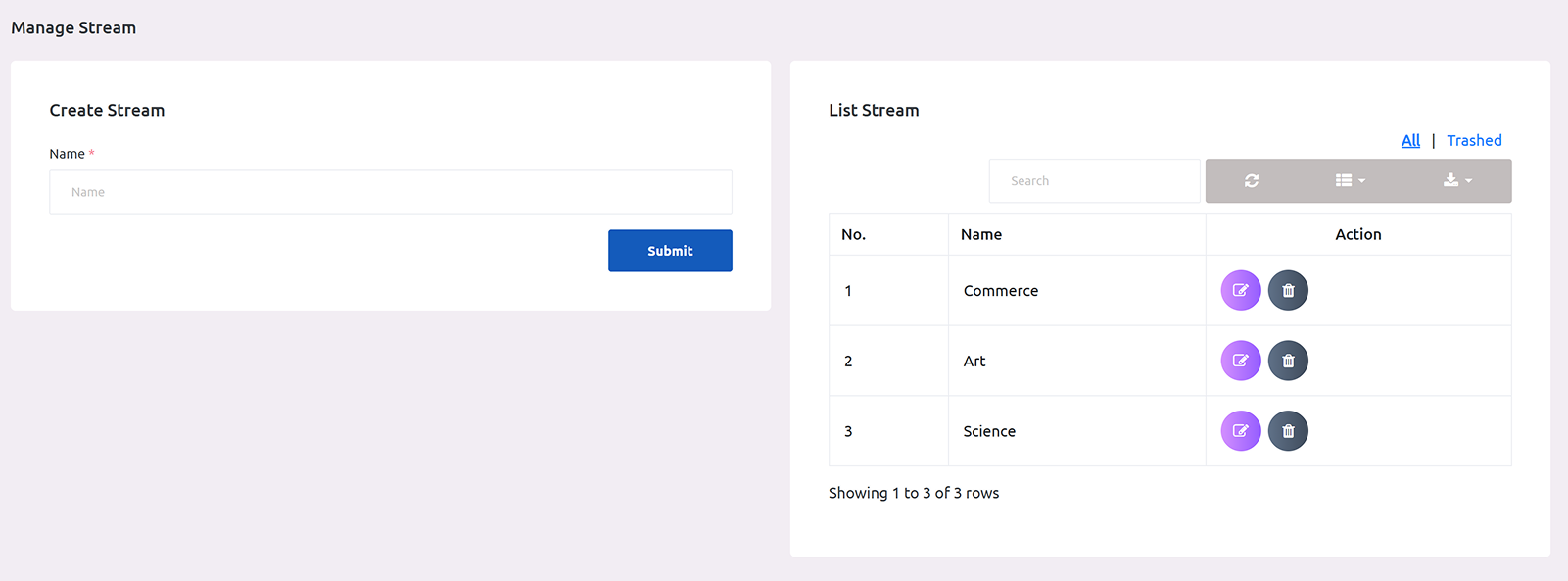Focus the Search box above the table
This screenshot has width=1568, height=581.
[1094, 181]
